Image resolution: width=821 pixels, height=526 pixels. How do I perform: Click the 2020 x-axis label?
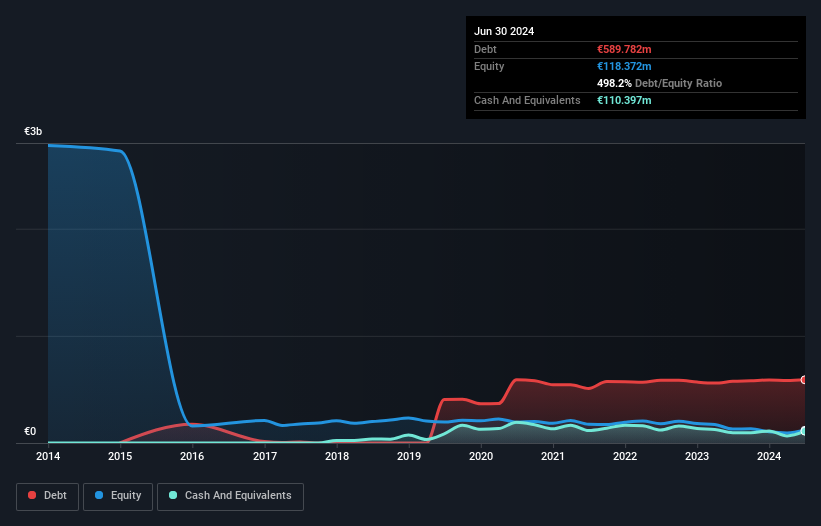(481, 456)
